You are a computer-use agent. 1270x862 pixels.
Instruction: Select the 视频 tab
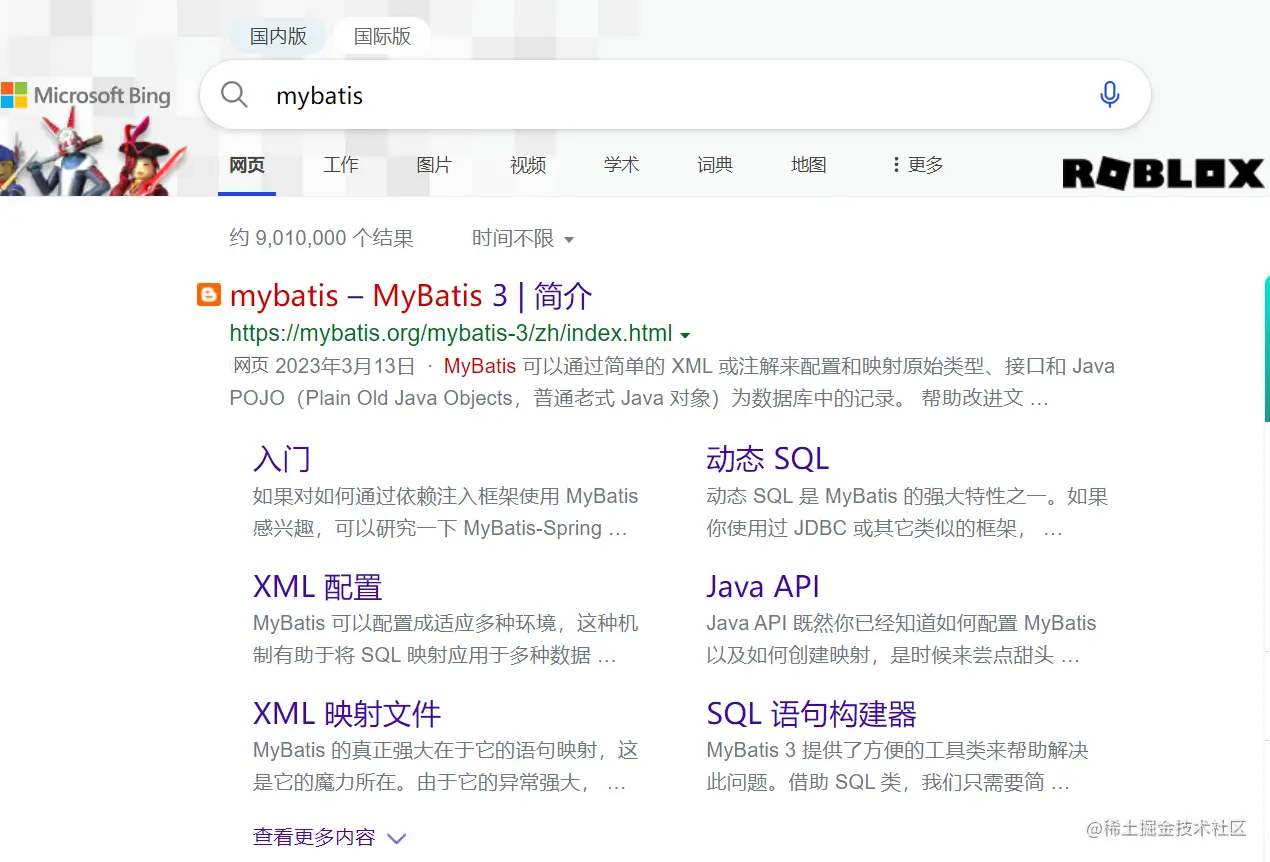[528, 165]
